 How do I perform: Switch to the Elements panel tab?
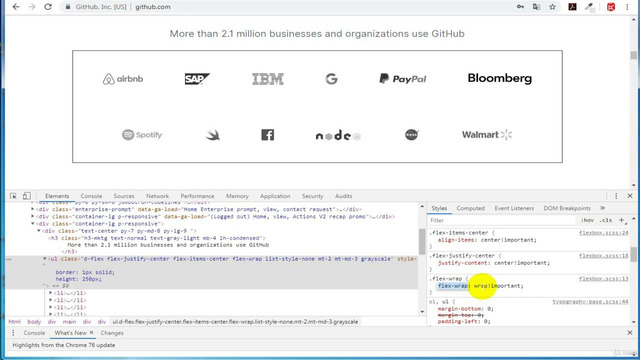(57, 196)
